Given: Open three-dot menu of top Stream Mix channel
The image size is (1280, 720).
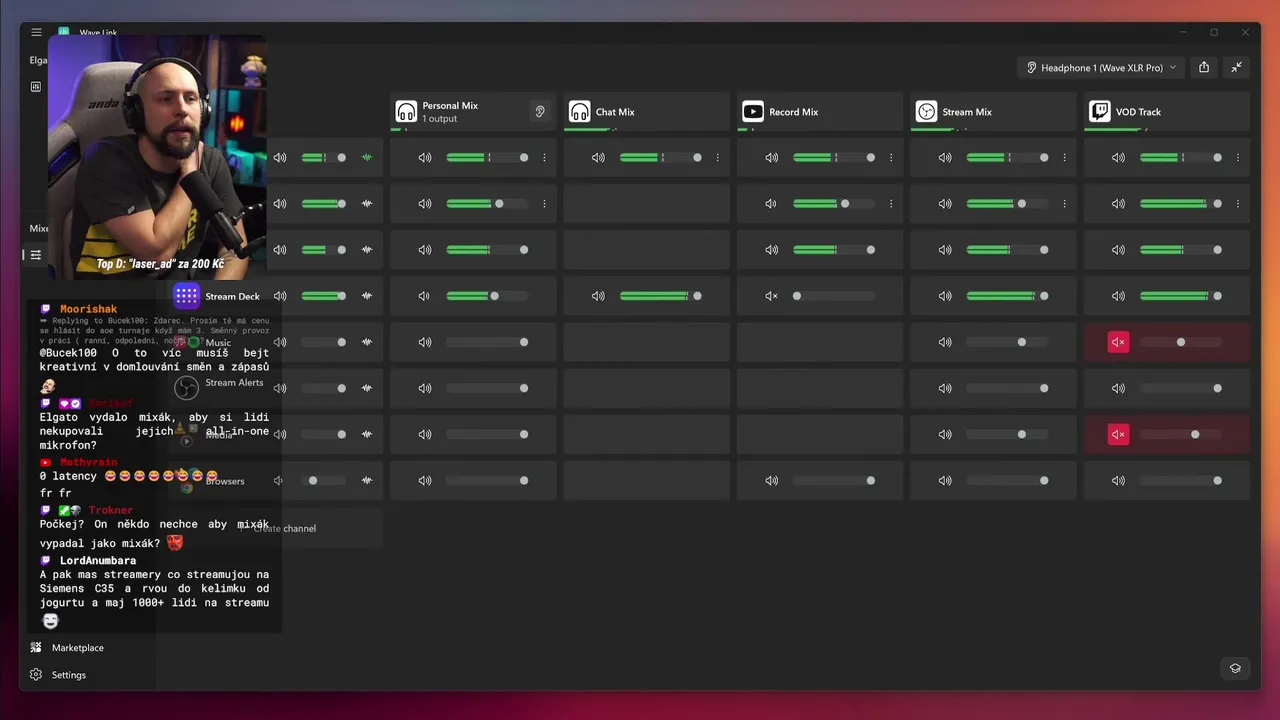Looking at the screenshot, I should tap(1064, 157).
